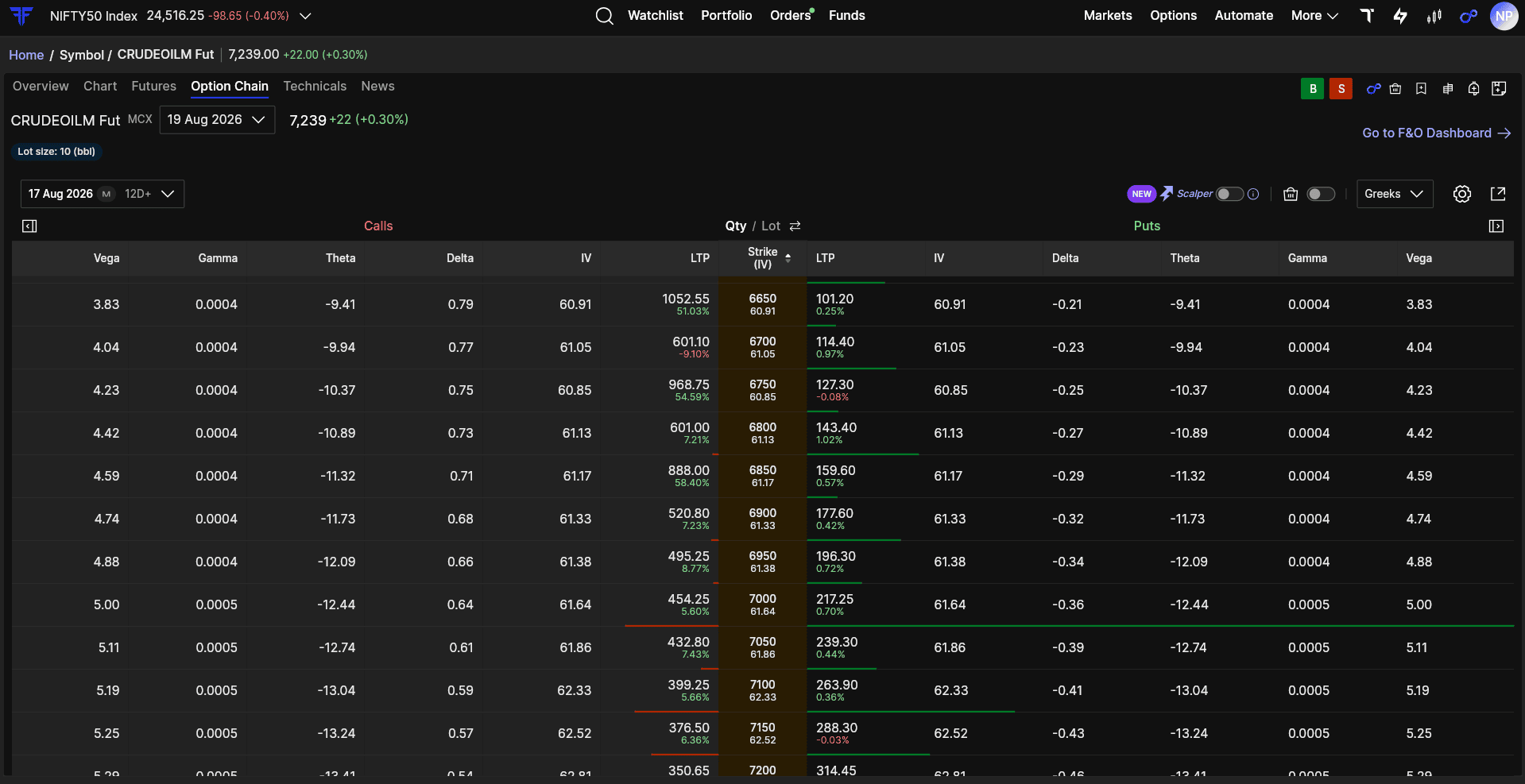1525x784 pixels.
Task: Go to Markets menu
Action: [x=1108, y=16]
